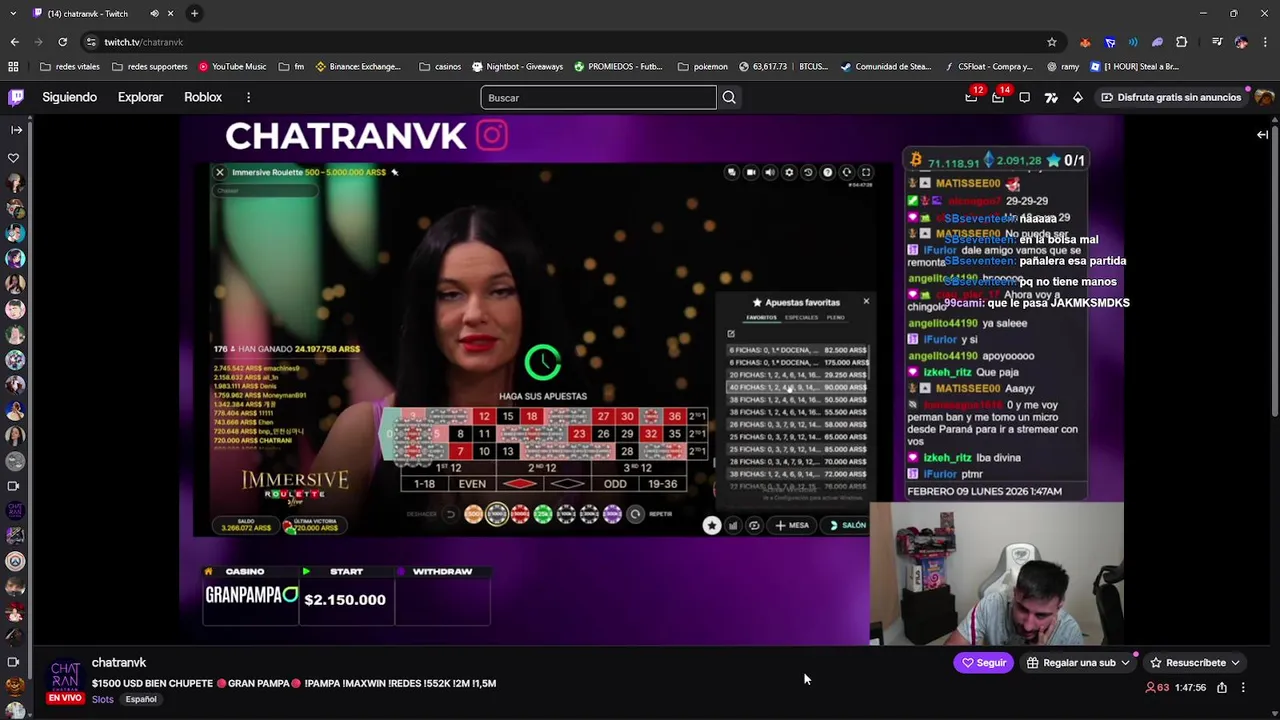Open the inbox icon with 14 badge
1280x720 pixels.
coord(998,97)
